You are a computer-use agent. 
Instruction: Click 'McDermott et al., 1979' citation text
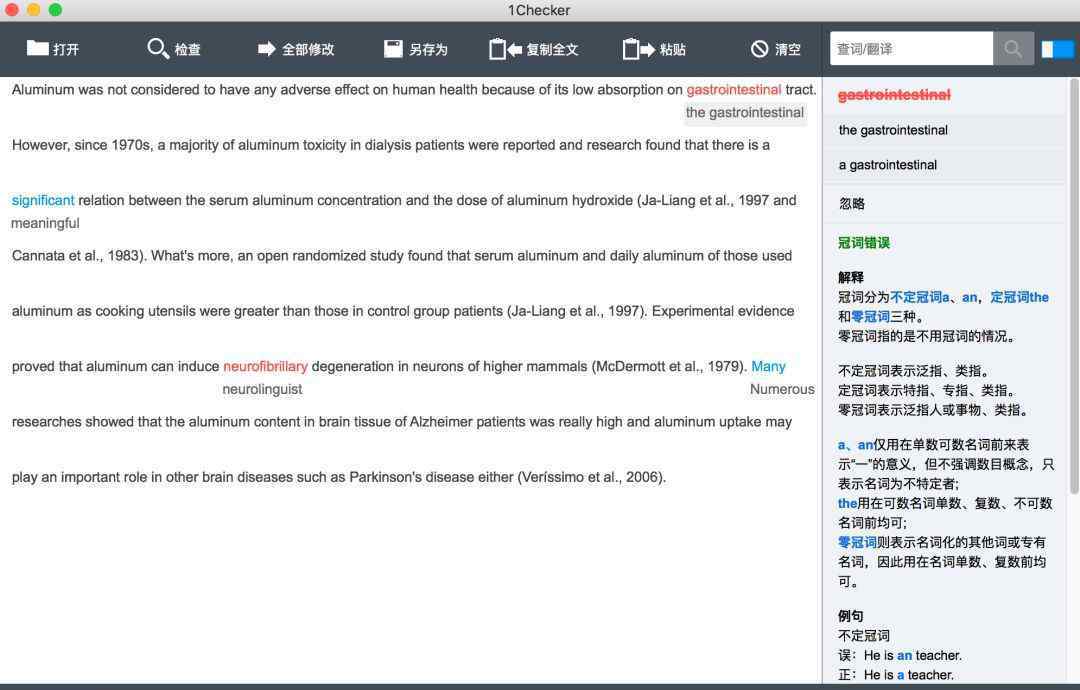coord(667,366)
